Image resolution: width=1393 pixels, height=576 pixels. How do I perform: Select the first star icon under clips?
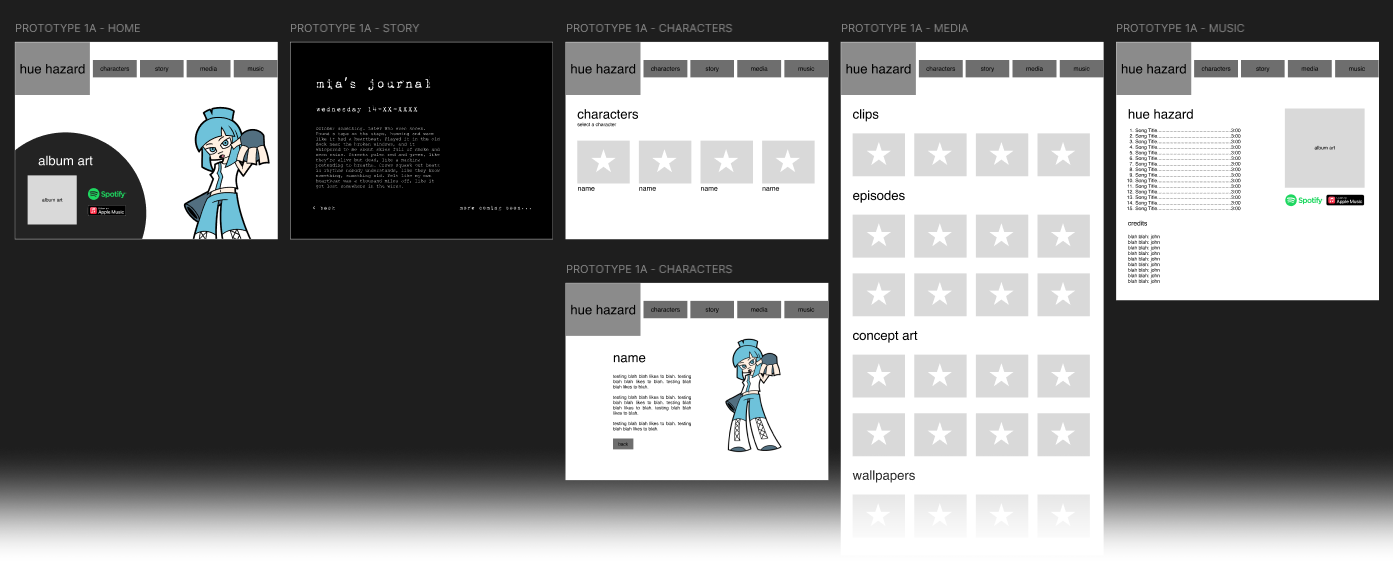pyautogui.click(x=879, y=155)
